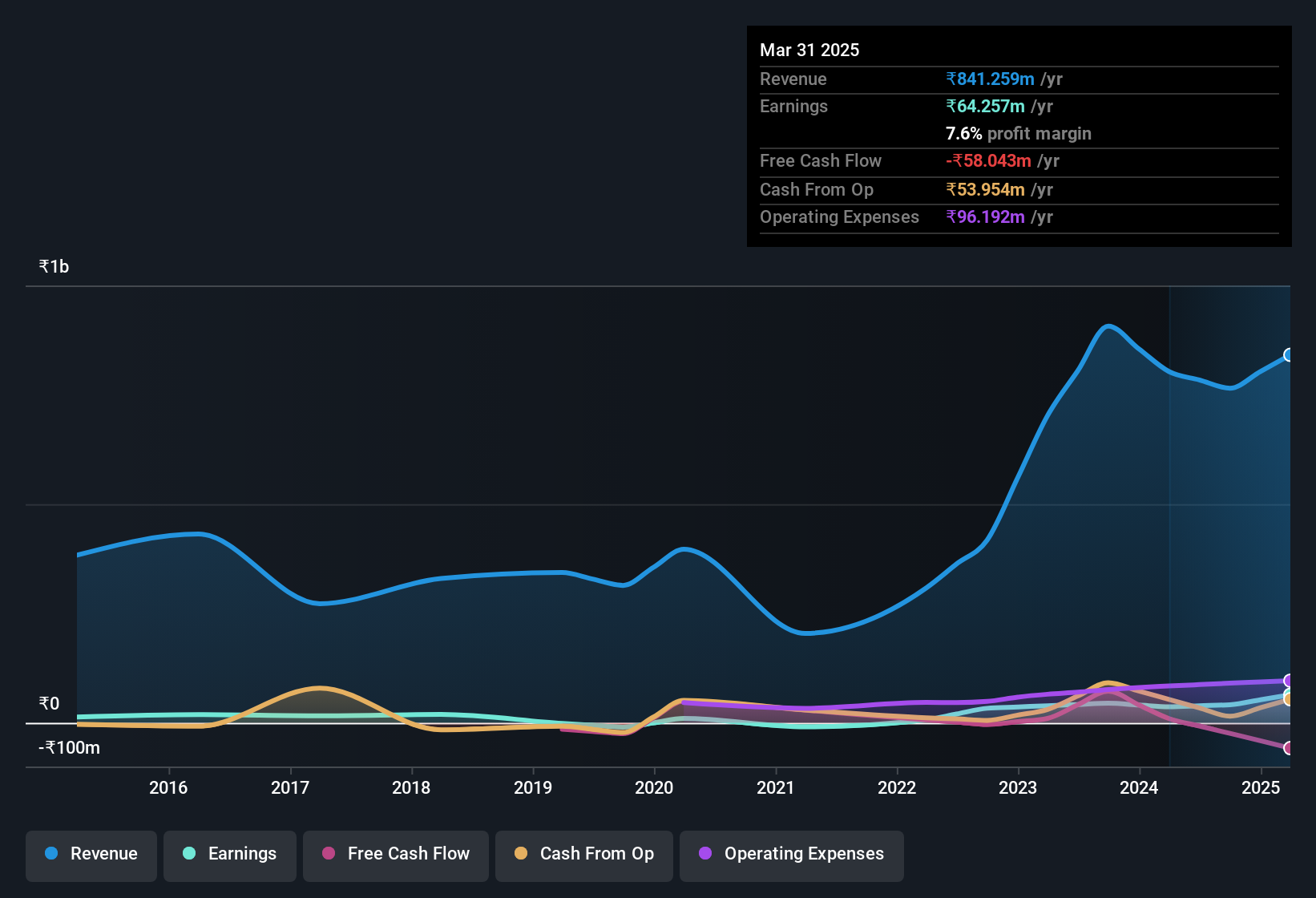Toggle off the Earnings series
Screen dimensions: 1316x898
point(230,854)
